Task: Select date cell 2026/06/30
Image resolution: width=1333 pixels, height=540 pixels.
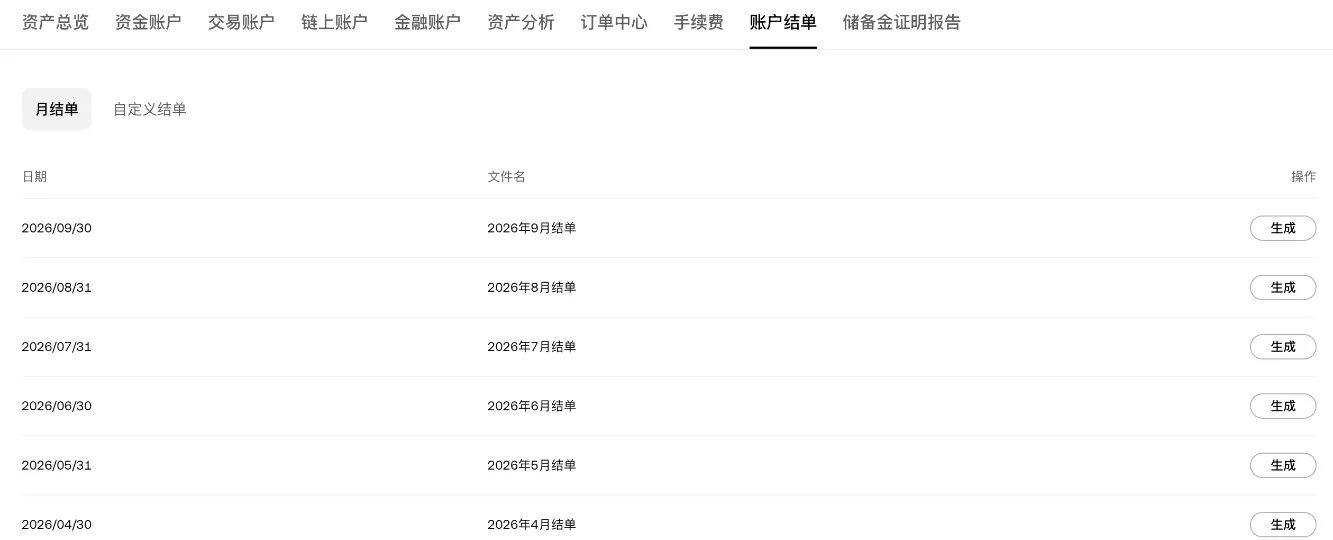Action: 57,406
